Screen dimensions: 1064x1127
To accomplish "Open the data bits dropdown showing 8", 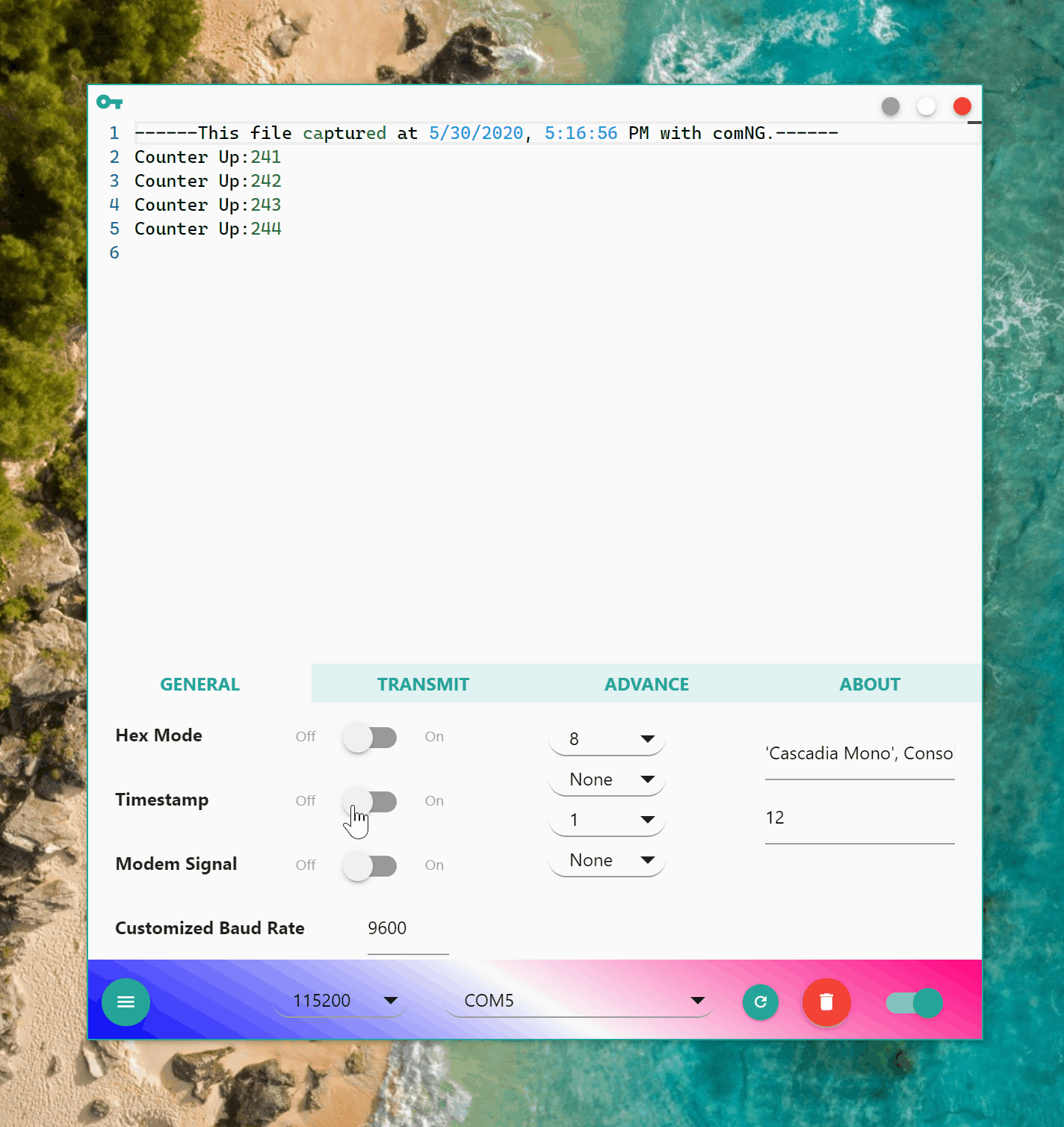I will coord(607,739).
